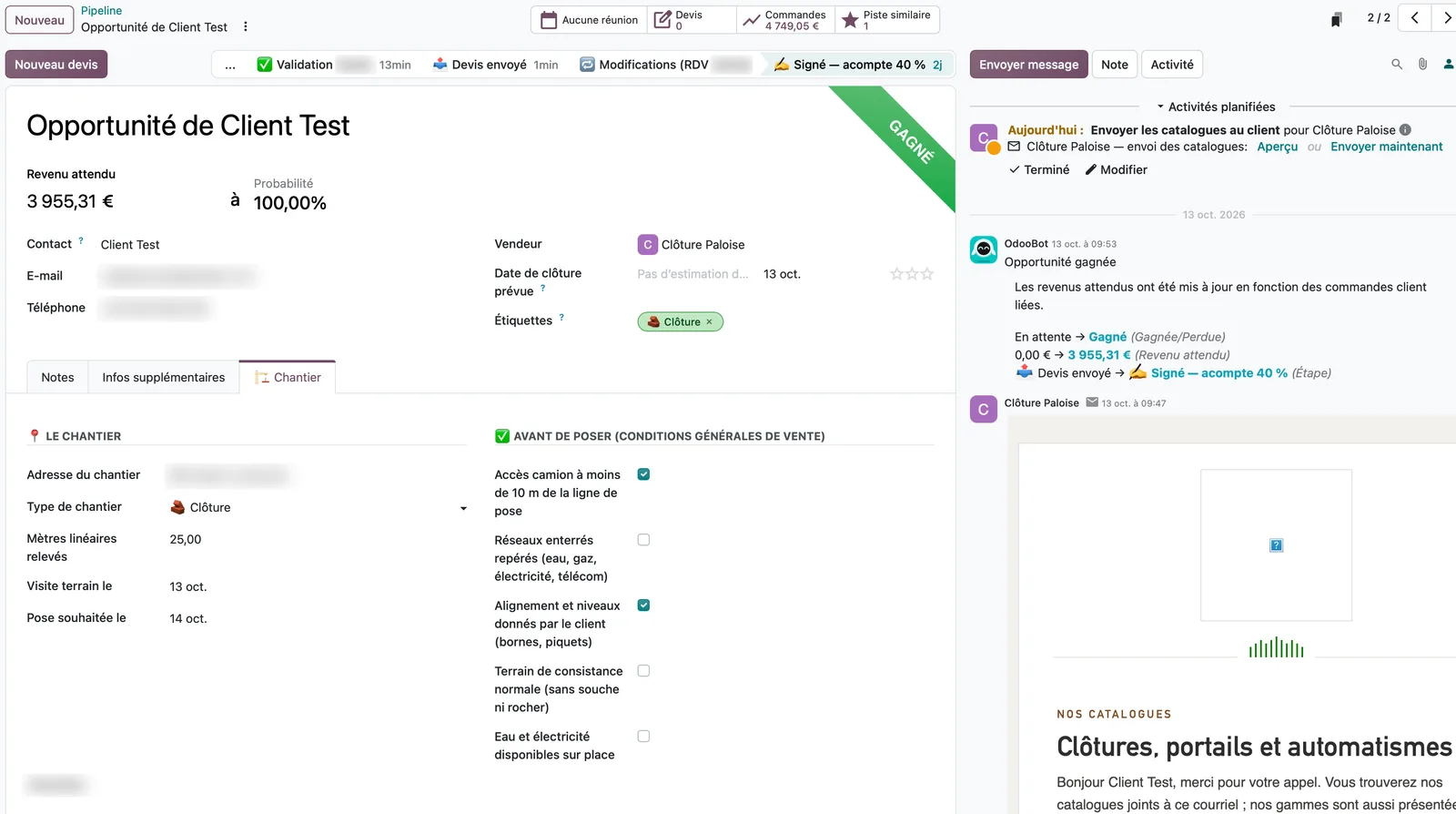Screen dimensions: 1456x814
Task: Toggle Accès camion à moins de 10 m checkbox
Action: (643, 474)
